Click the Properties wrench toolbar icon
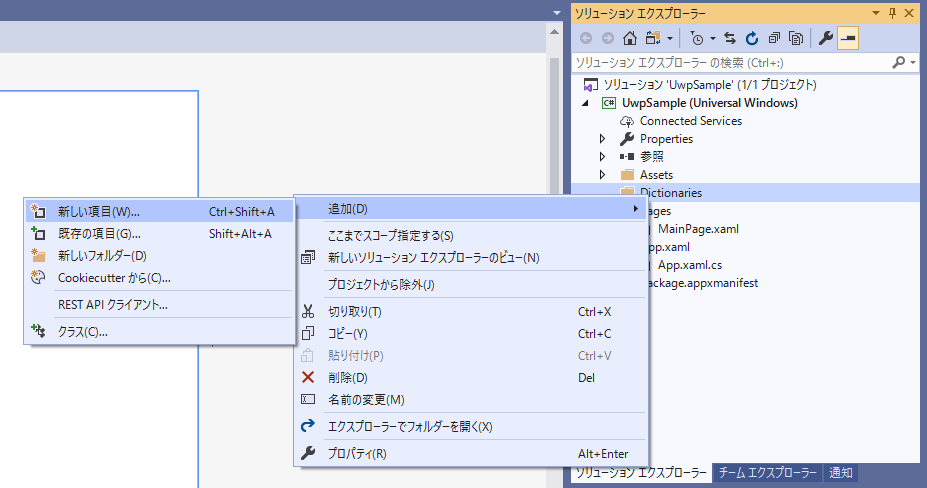The width and height of the screenshot is (927, 488). [825, 38]
